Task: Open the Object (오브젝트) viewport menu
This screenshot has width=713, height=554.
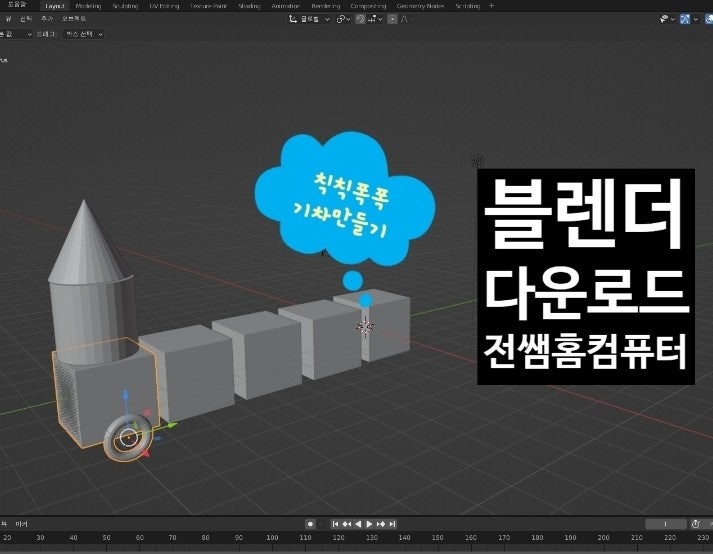Action: pyautogui.click(x=74, y=19)
